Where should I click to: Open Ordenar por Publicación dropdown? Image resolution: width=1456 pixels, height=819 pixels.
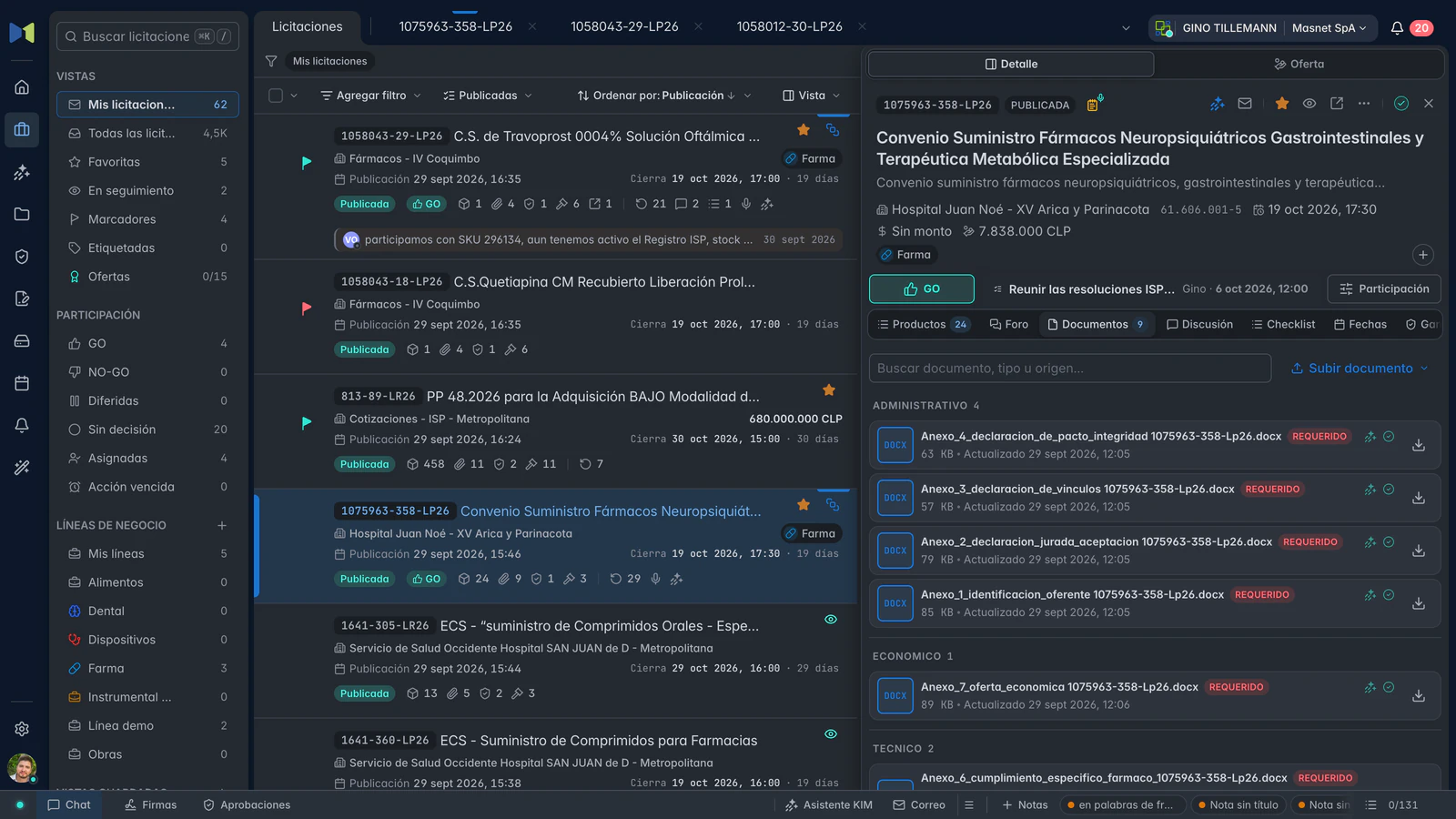tap(664, 96)
